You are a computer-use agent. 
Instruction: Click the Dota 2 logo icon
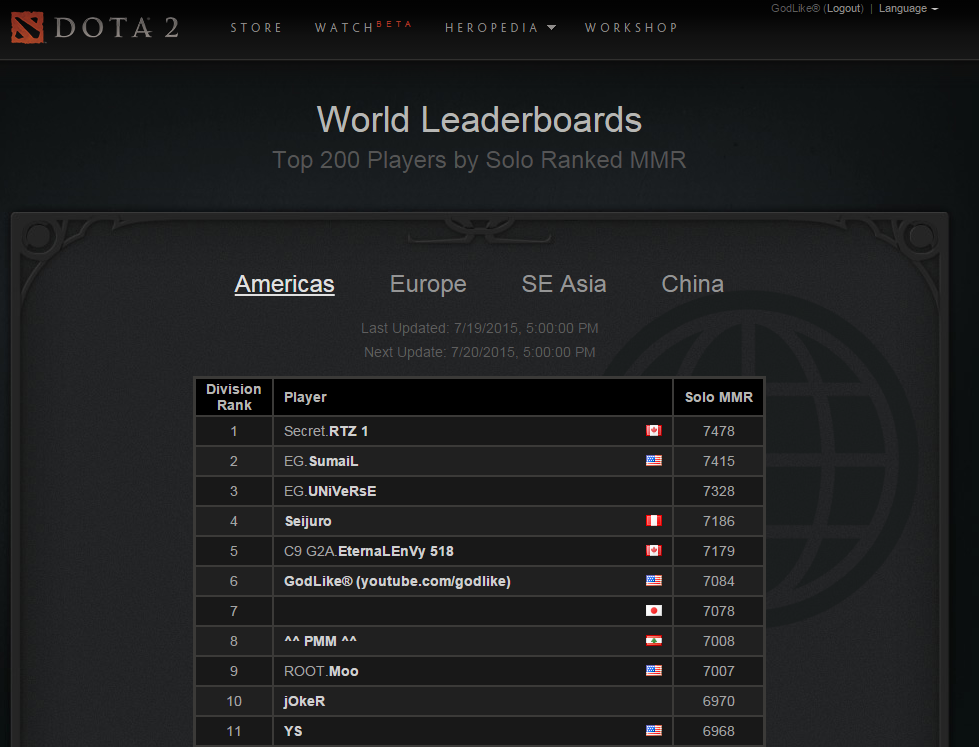tap(27, 27)
